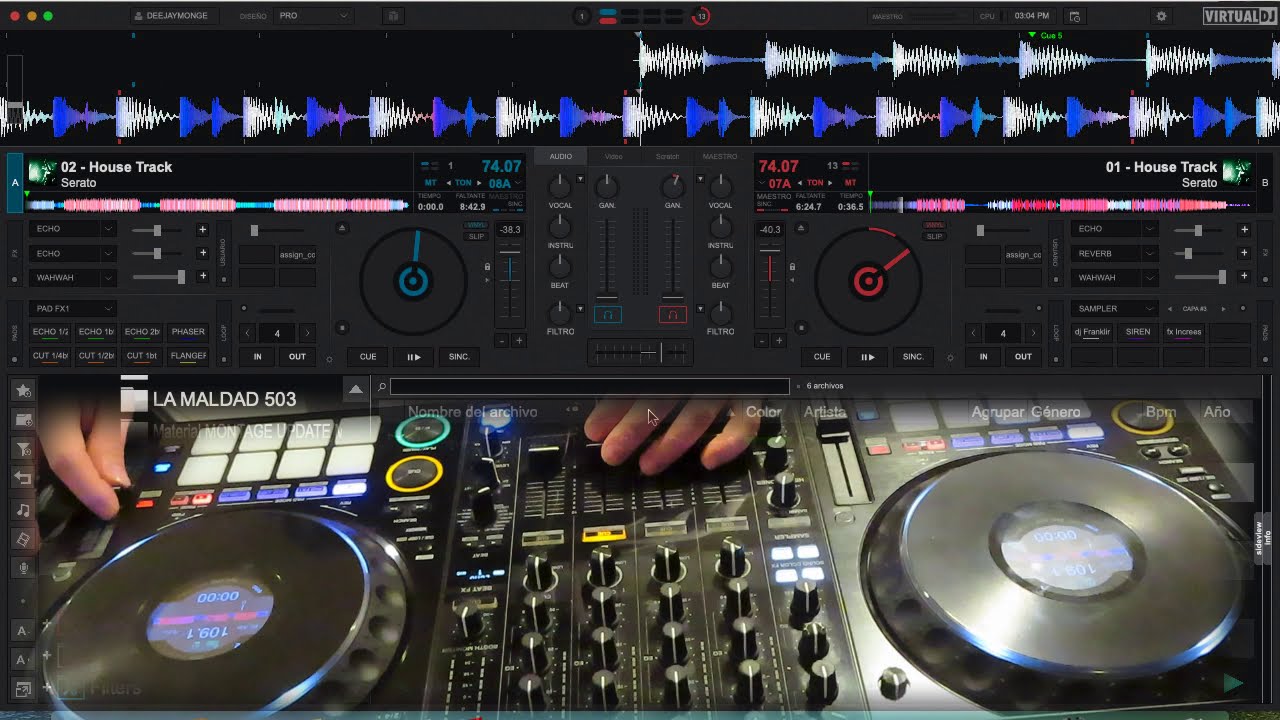
Task: Open deck B key 07A dropdown arrow
Action: pos(763,184)
